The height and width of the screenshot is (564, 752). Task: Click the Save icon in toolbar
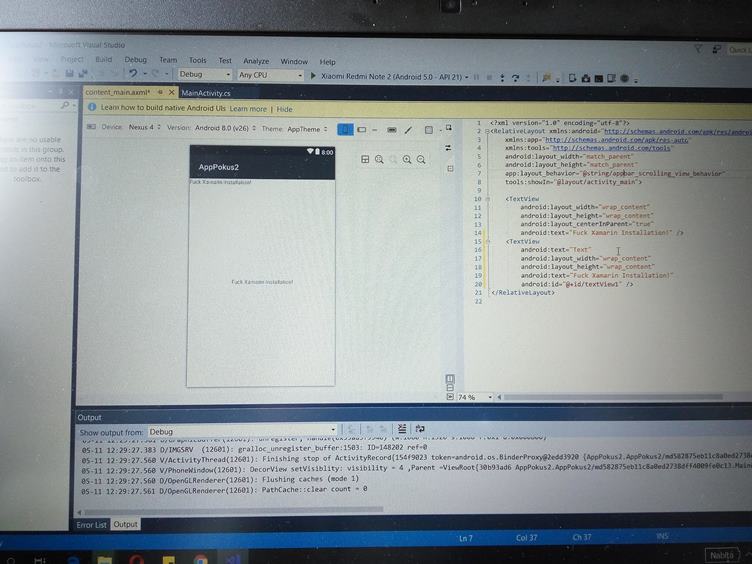coord(70,73)
